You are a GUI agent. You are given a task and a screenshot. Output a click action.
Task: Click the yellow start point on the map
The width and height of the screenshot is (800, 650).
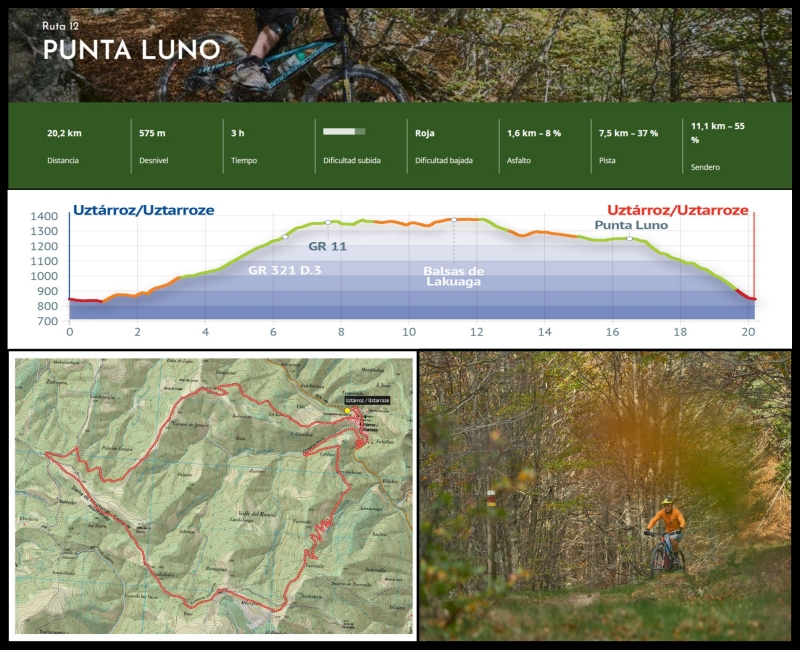pos(347,410)
